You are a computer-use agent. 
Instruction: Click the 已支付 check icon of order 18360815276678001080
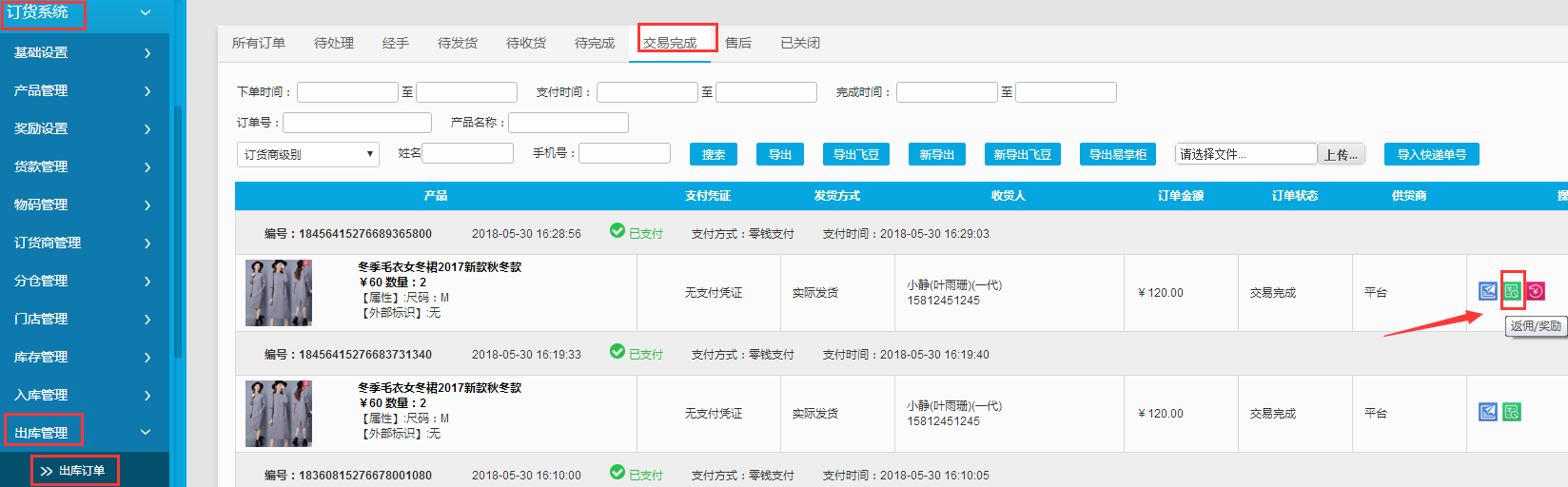[x=617, y=473]
